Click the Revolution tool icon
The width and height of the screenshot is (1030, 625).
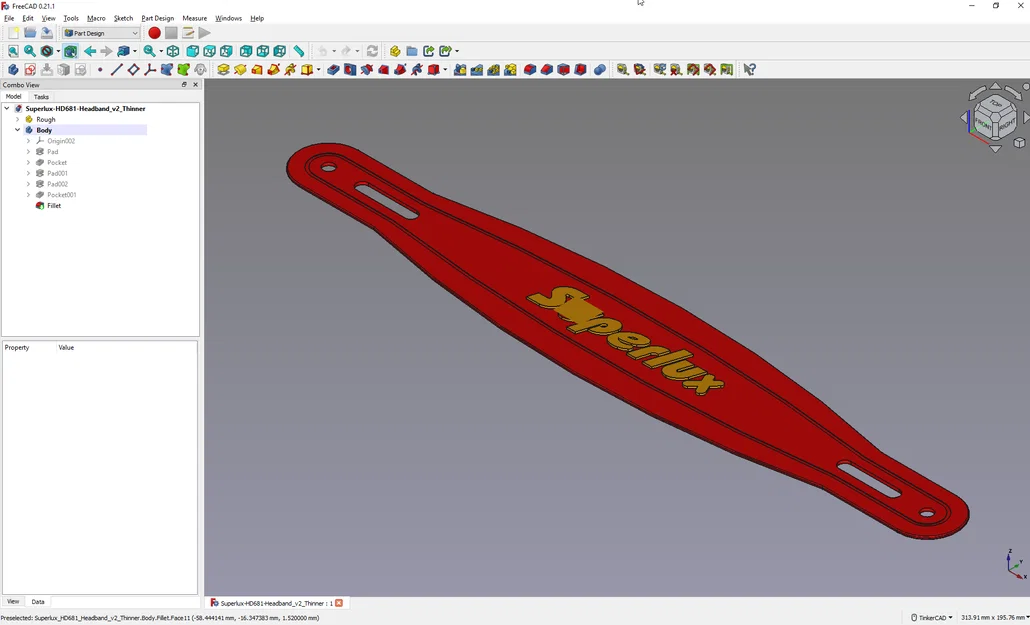pos(240,70)
